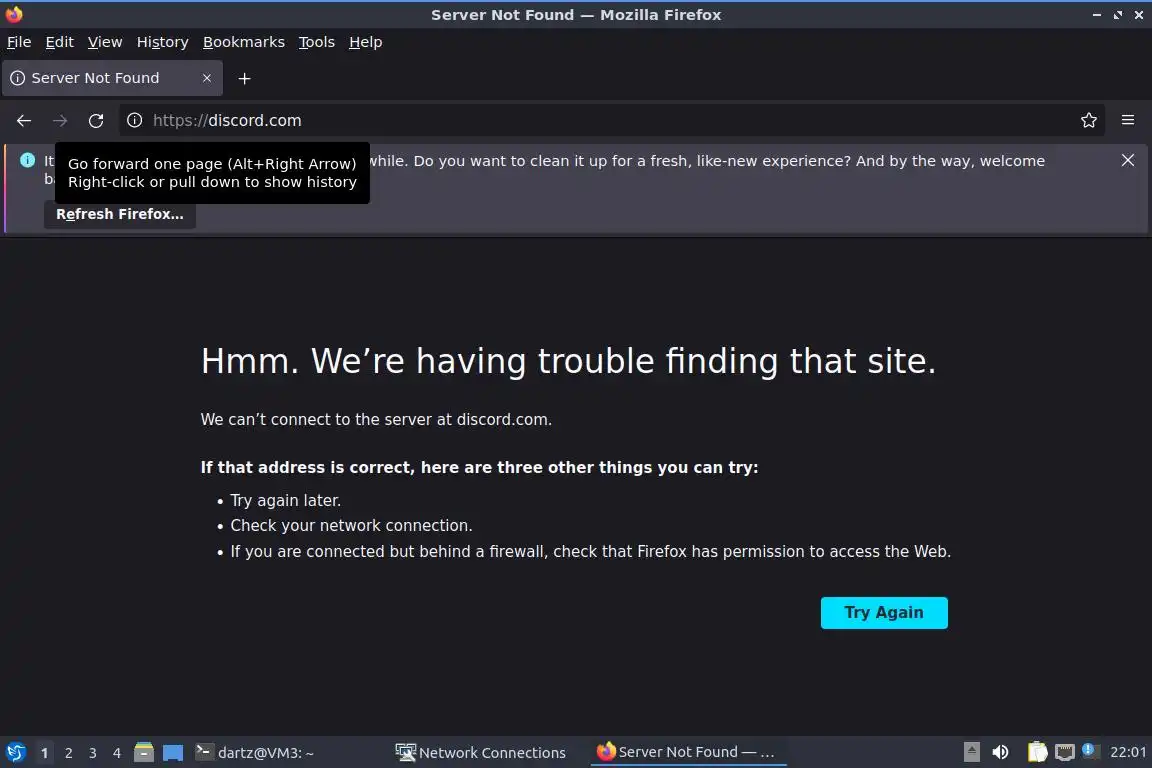Viewport: 1152px width, 768px height.
Task: Switch to Network Connections window
Action: (x=480, y=753)
